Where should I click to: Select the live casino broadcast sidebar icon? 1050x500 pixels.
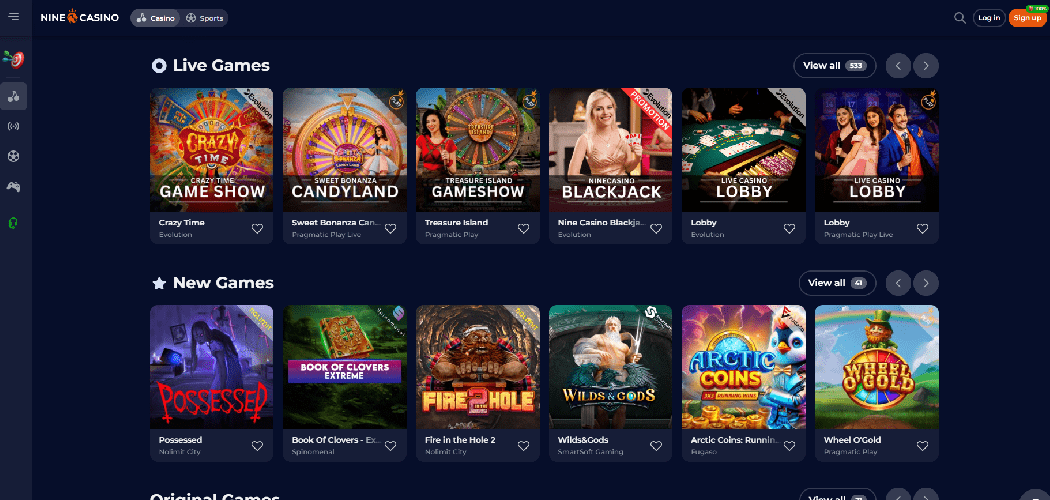[13, 126]
